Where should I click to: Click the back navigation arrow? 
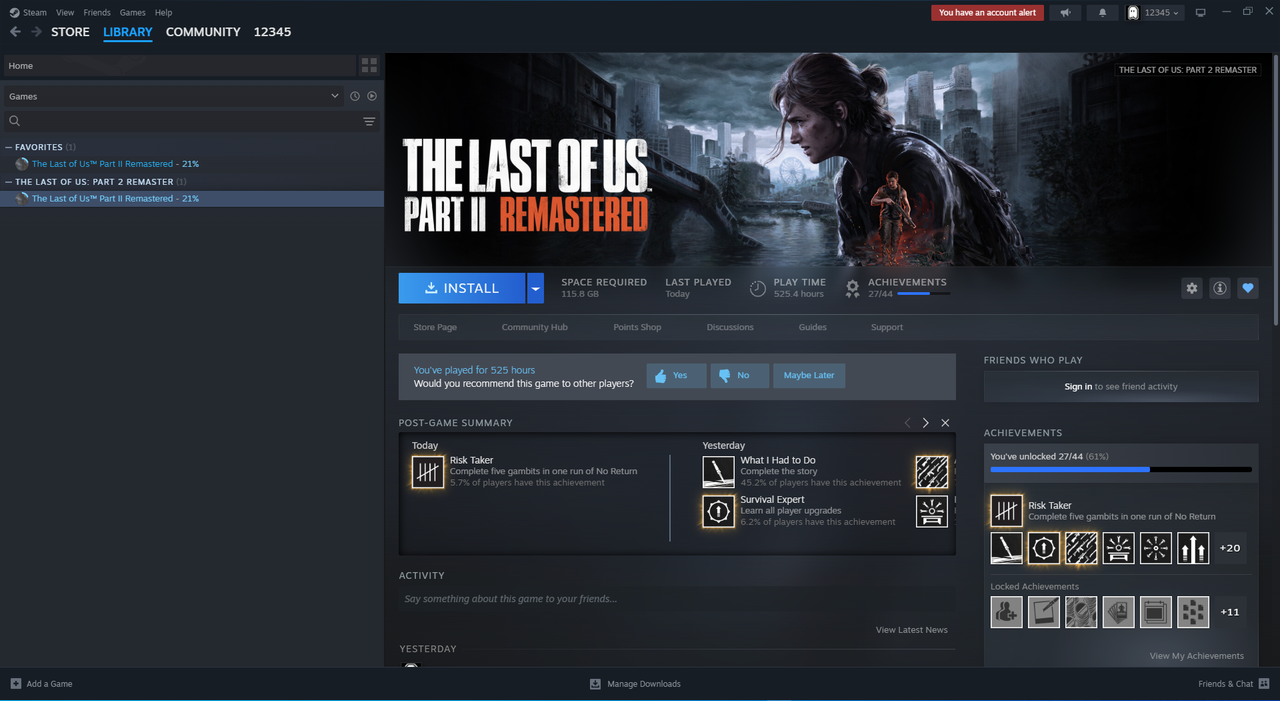[x=15, y=32]
